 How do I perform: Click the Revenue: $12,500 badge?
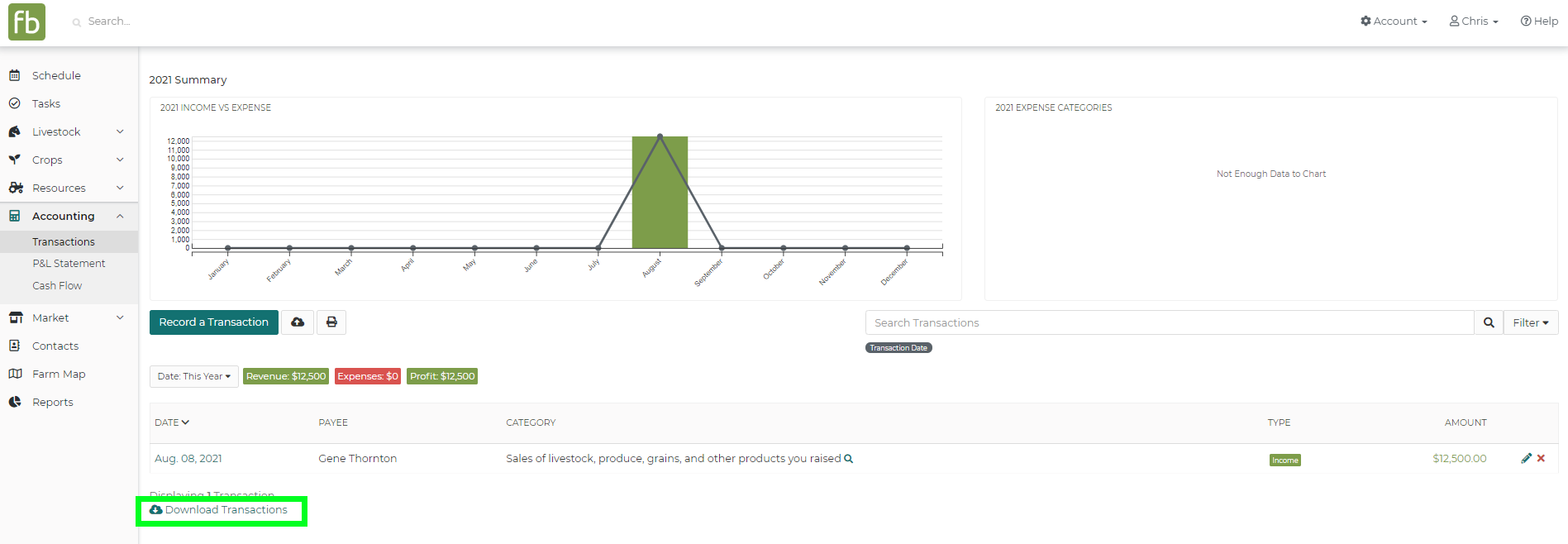tap(286, 376)
